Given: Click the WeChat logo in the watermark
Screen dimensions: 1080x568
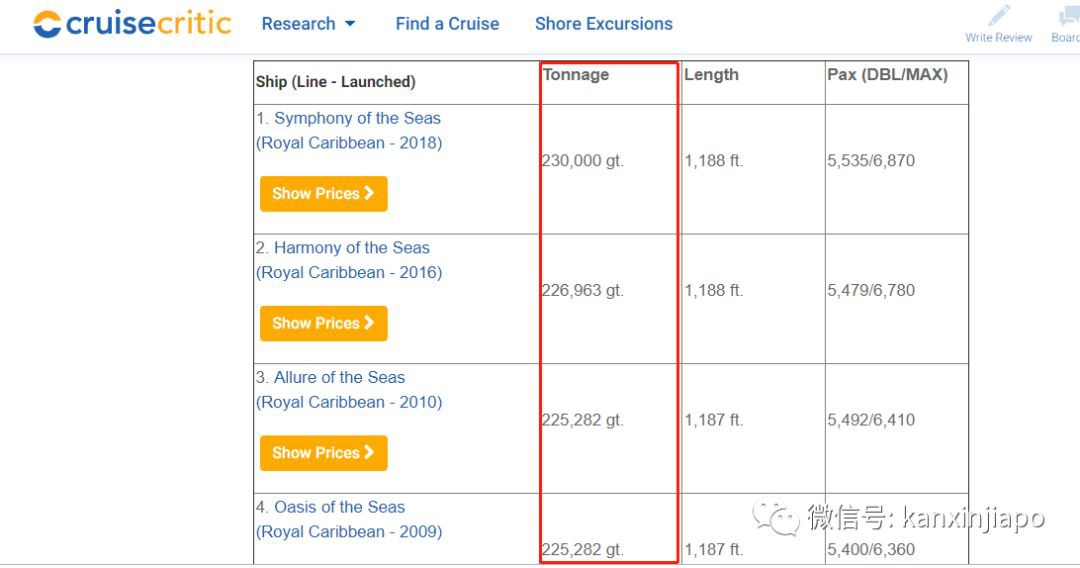Looking at the screenshot, I should tap(776, 517).
